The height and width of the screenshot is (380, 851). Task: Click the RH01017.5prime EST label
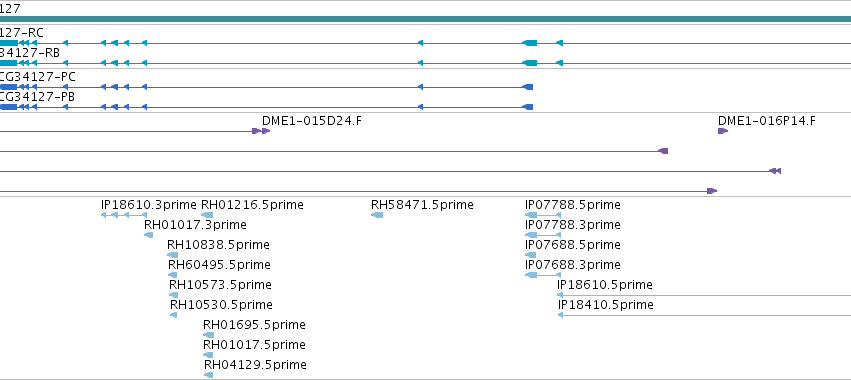[255, 345]
